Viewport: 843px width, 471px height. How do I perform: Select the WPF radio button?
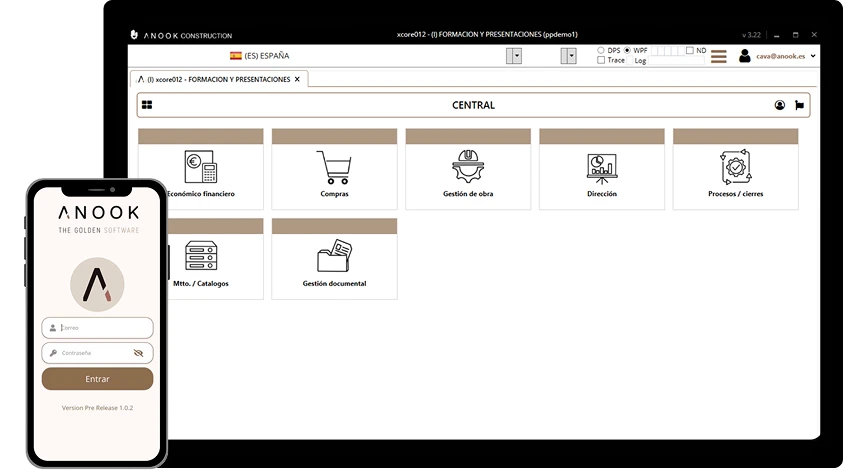pyautogui.click(x=627, y=50)
